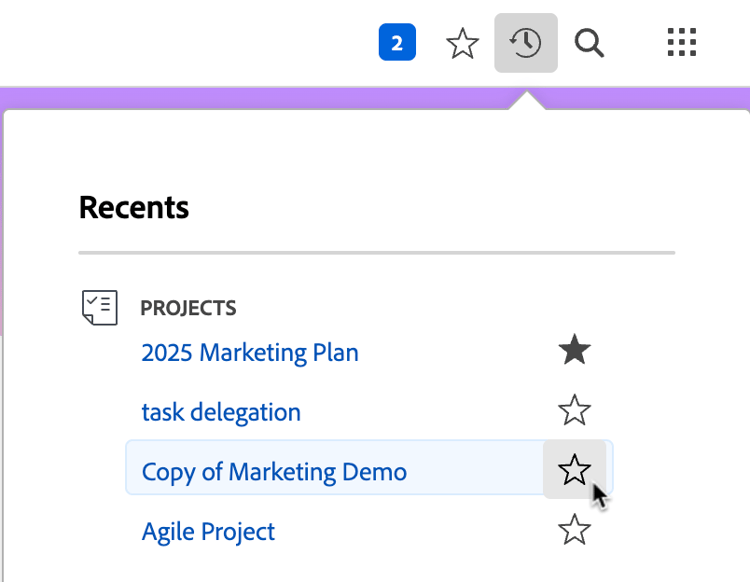Click the Recents heading
750x582 pixels.
tap(134, 208)
